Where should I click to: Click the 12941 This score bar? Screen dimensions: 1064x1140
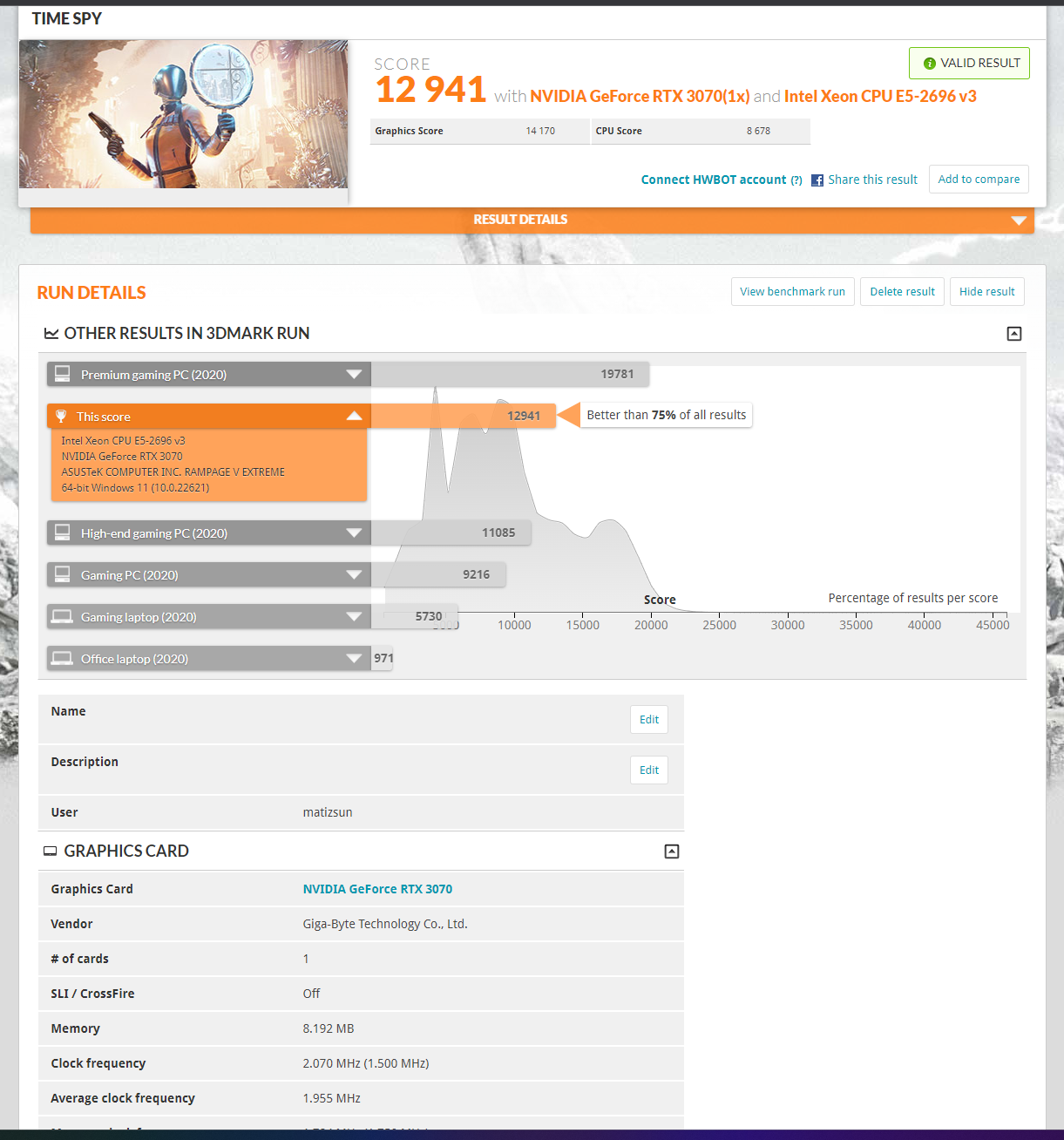[463, 417]
